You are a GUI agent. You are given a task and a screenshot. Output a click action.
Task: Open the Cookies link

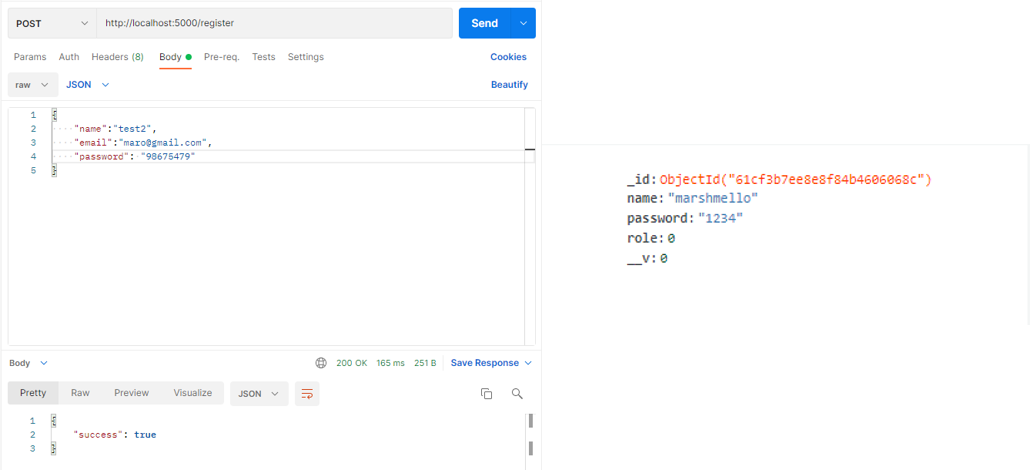pos(508,57)
